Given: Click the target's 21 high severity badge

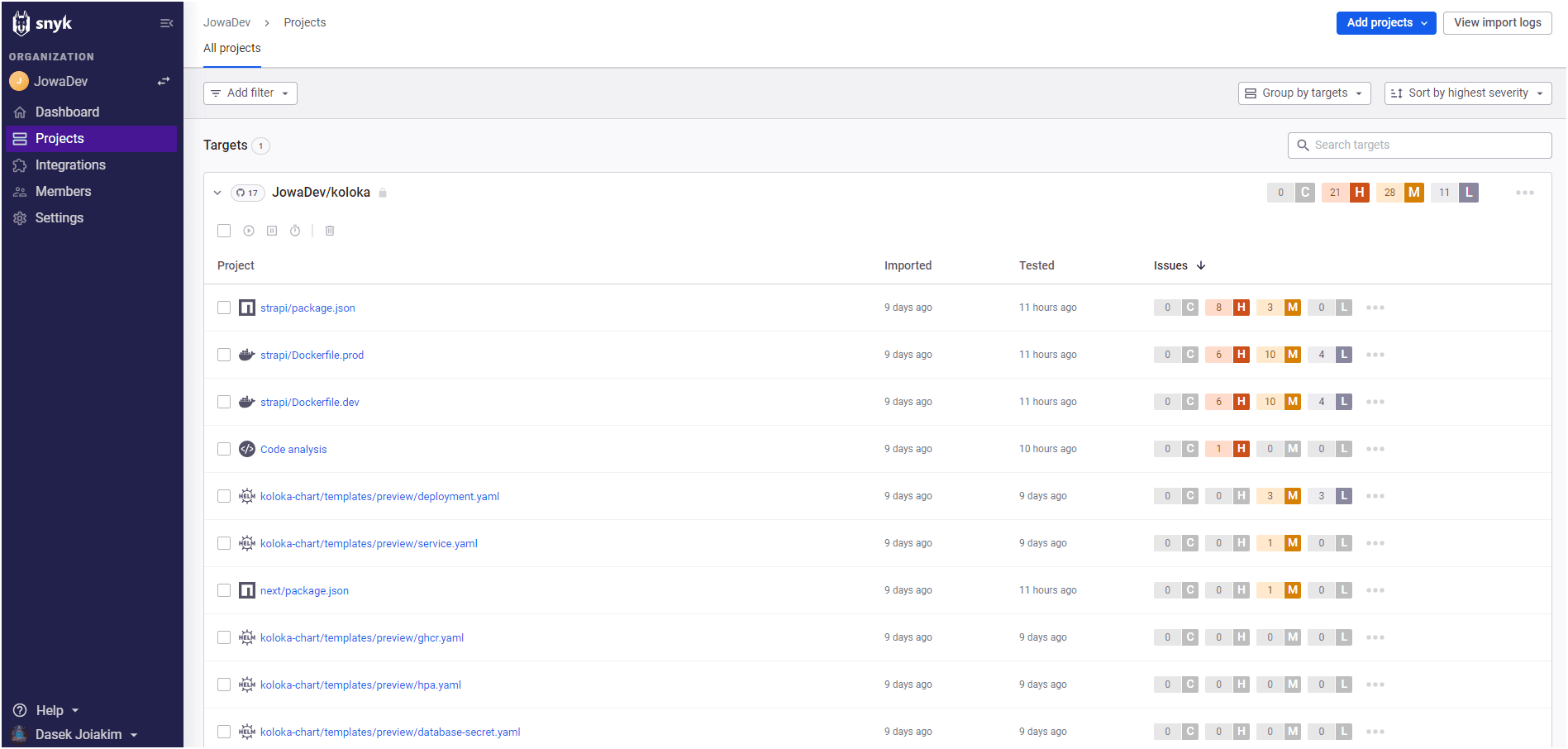Looking at the screenshot, I should pyautogui.click(x=1346, y=193).
